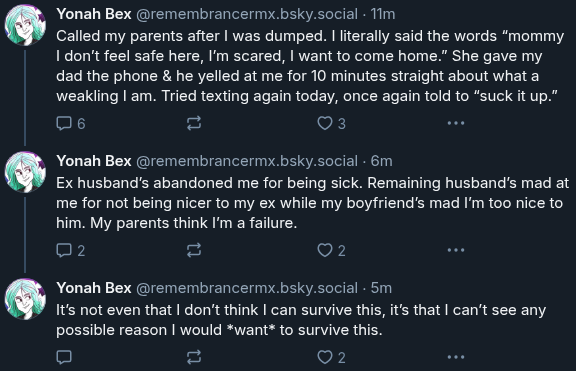
Task: Open Yonah Bex avatar on third post
Action: tap(25, 299)
